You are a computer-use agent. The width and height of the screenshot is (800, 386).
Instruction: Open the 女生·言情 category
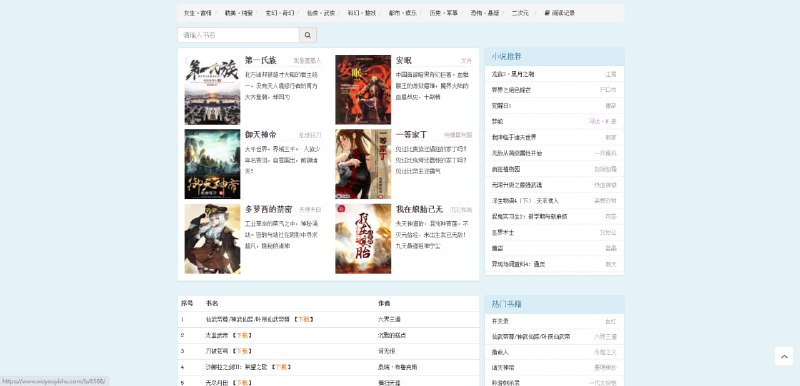[197, 13]
